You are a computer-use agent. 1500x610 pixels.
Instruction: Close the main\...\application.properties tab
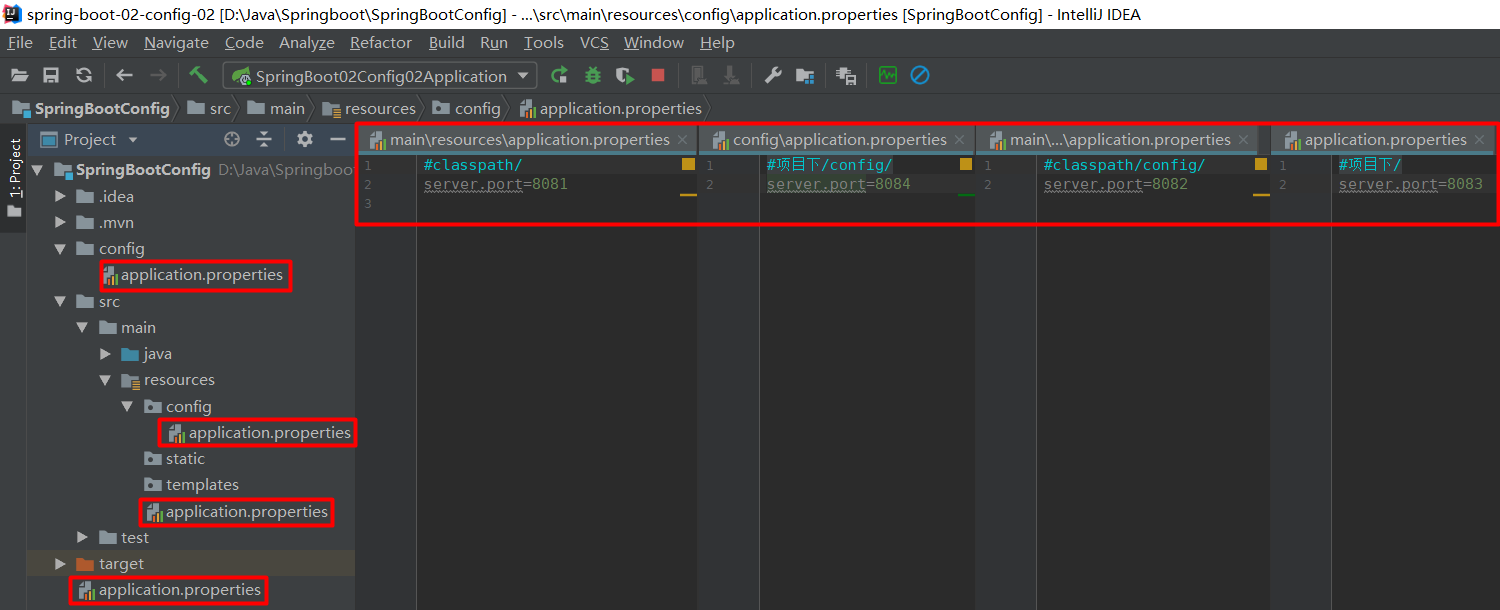tap(1244, 140)
